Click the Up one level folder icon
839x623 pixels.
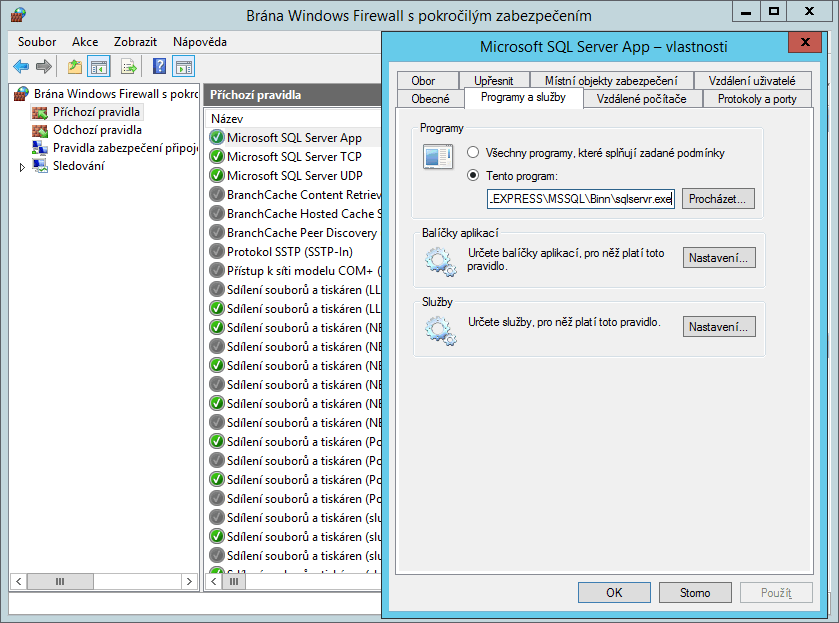point(75,66)
